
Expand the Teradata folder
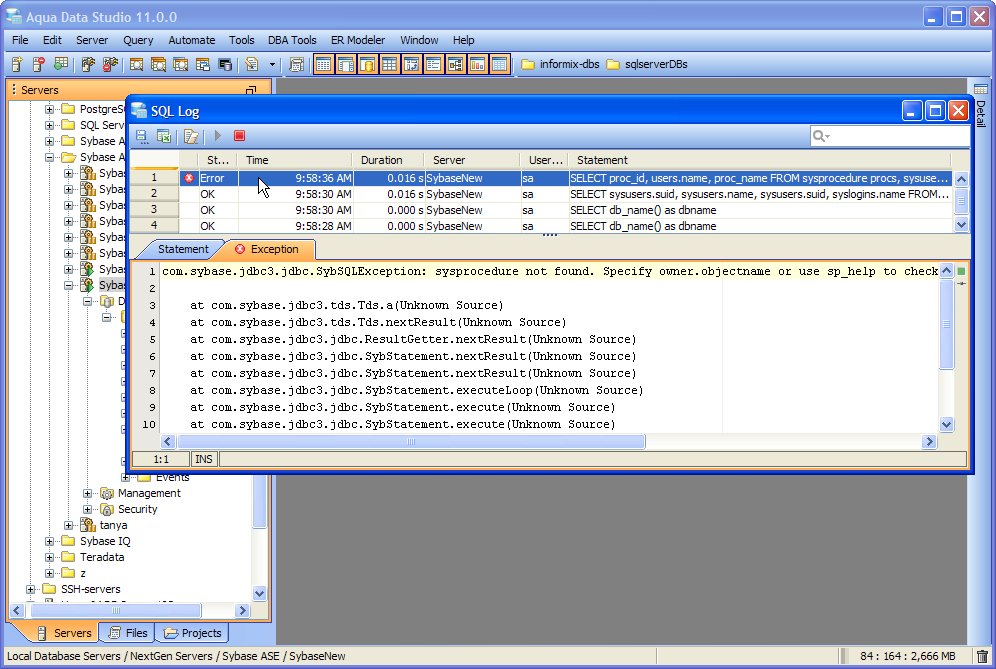point(50,557)
